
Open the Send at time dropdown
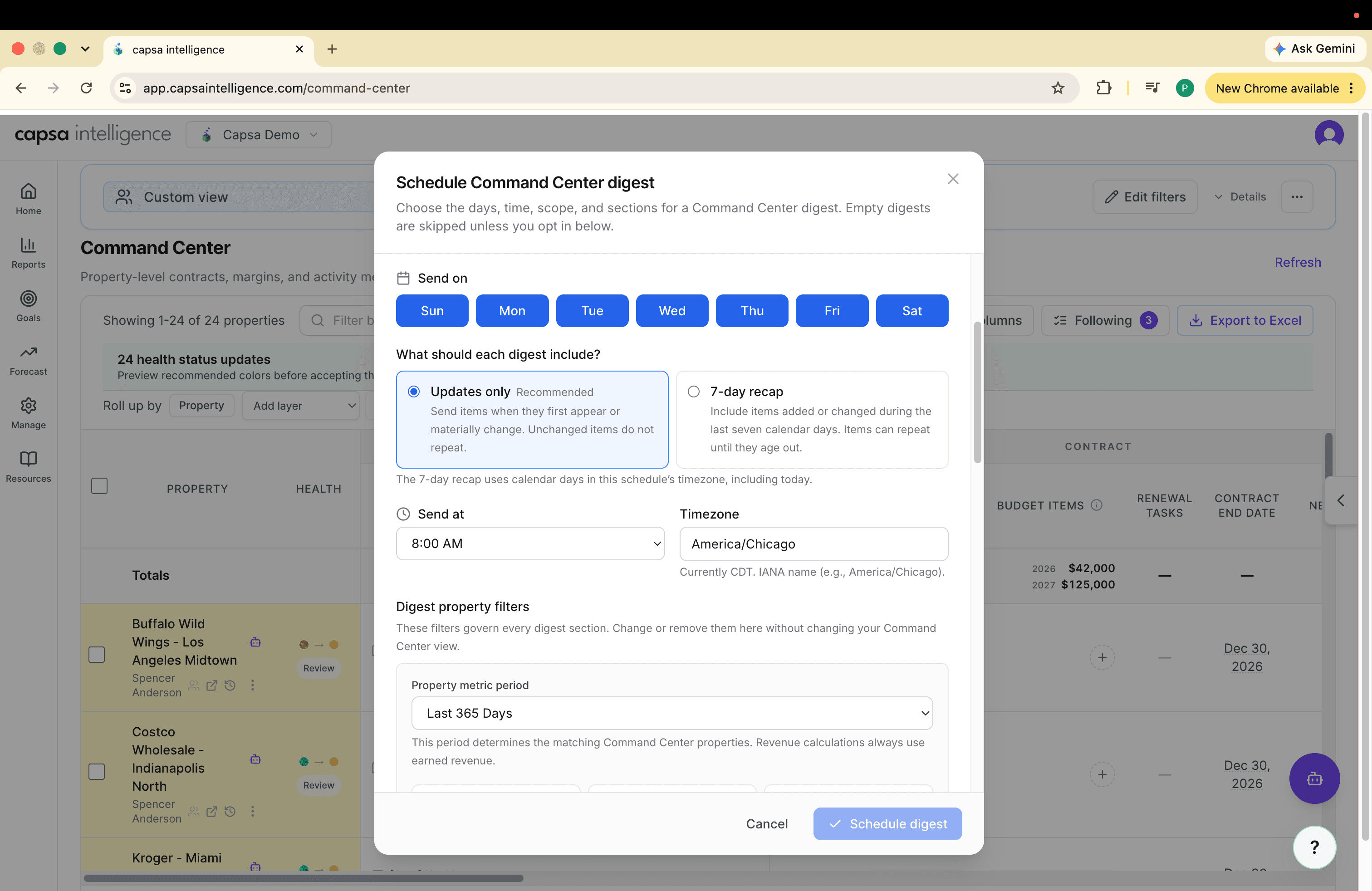[x=530, y=543]
